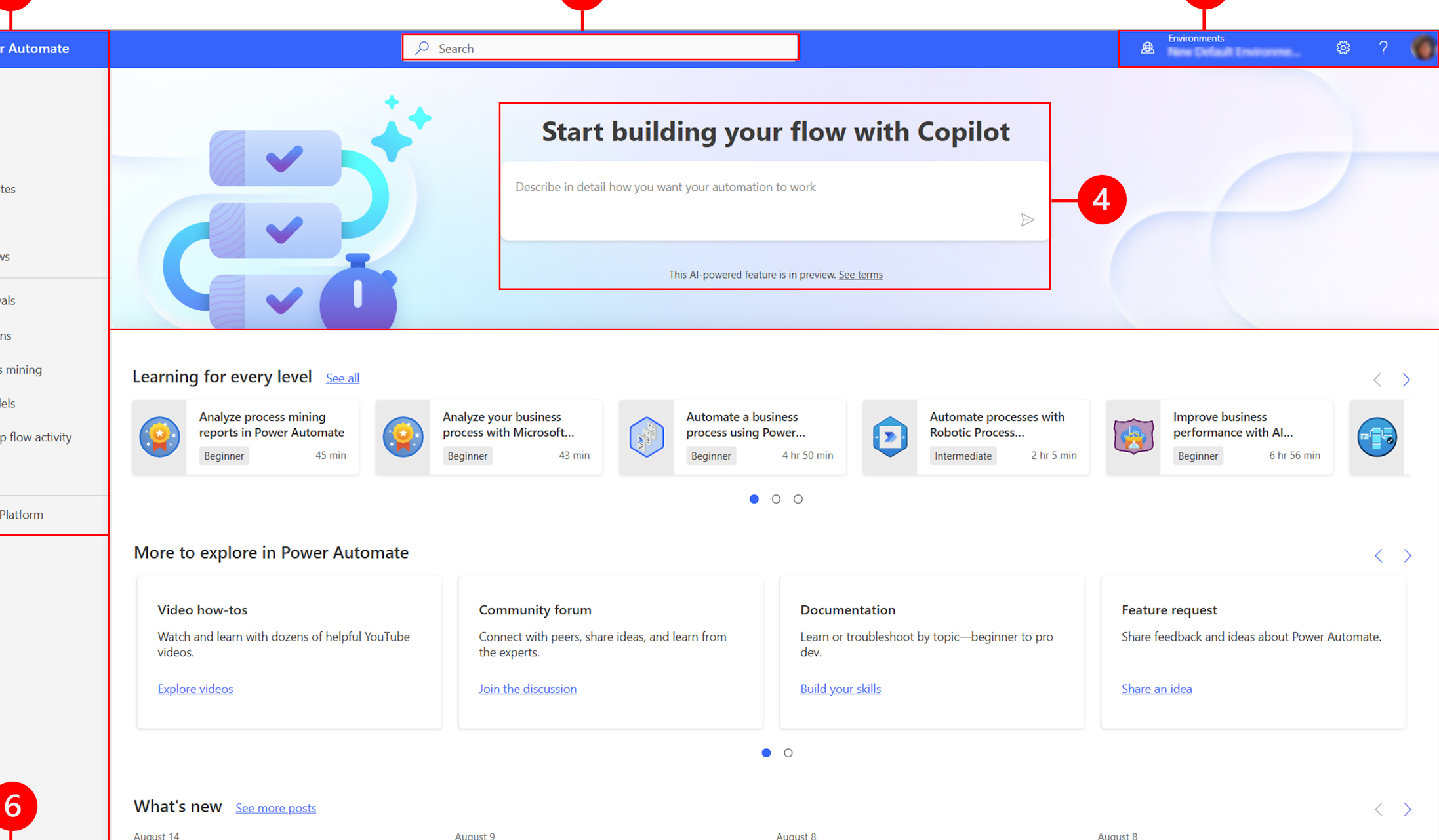Screen dimensions: 1439x840
Task: Open Process mining in left navigation
Action: [22, 369]
